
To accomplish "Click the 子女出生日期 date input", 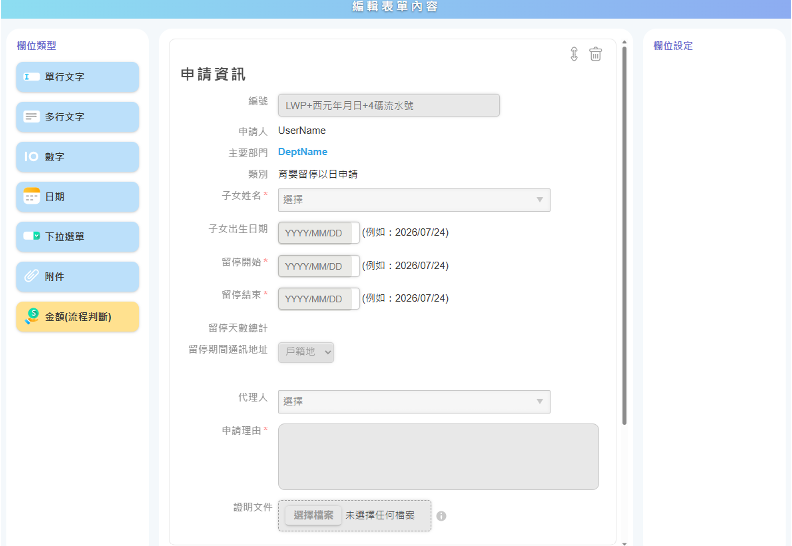I will click(319, 233).
